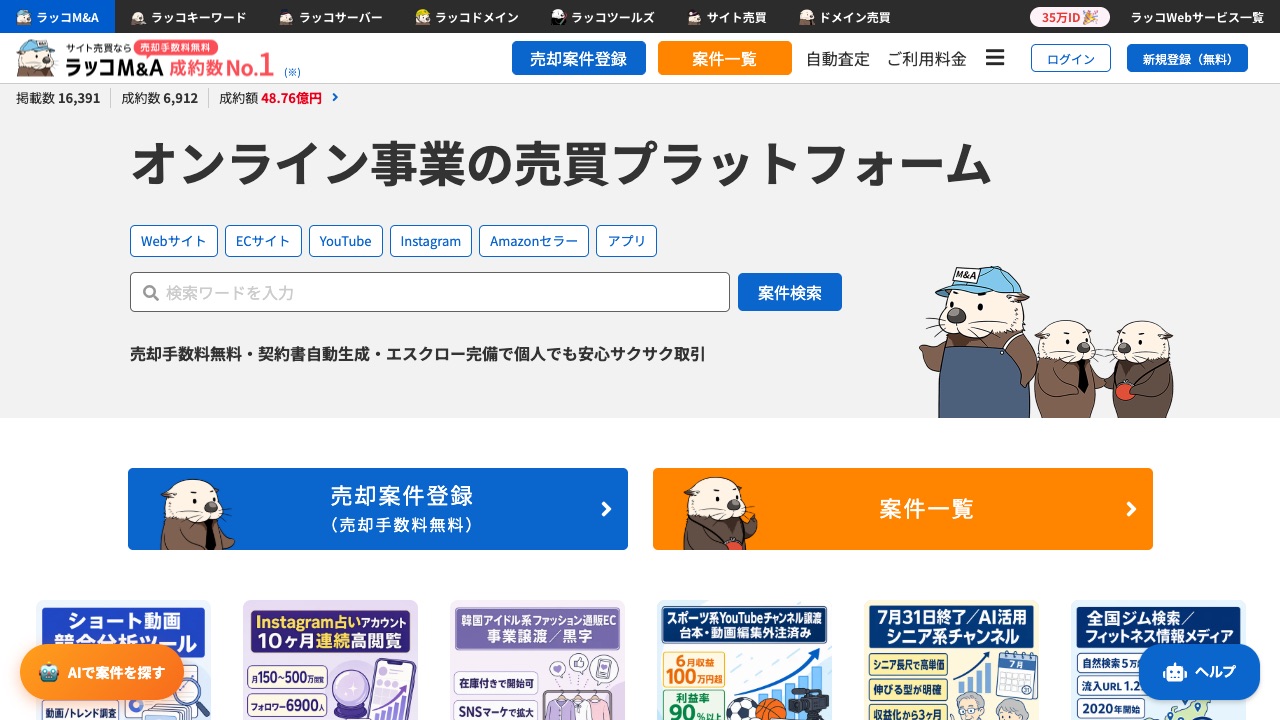This screenshot has height=720, width=1280.
Task: Click the 35万ID badge
Action: (x=1069, y=17)
